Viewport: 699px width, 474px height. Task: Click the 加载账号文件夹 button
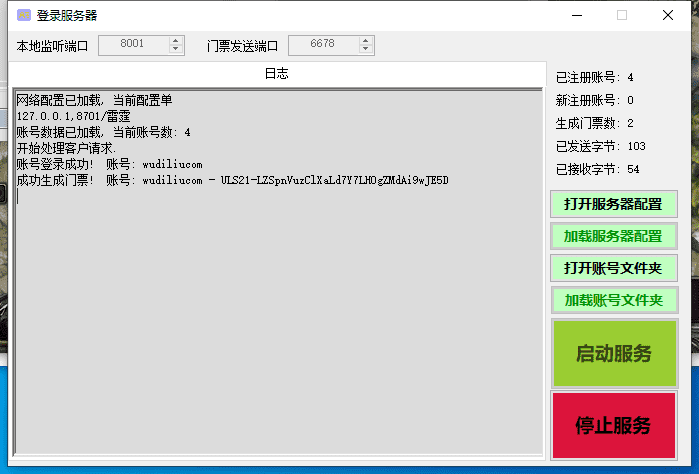click(x=614, y=300)
